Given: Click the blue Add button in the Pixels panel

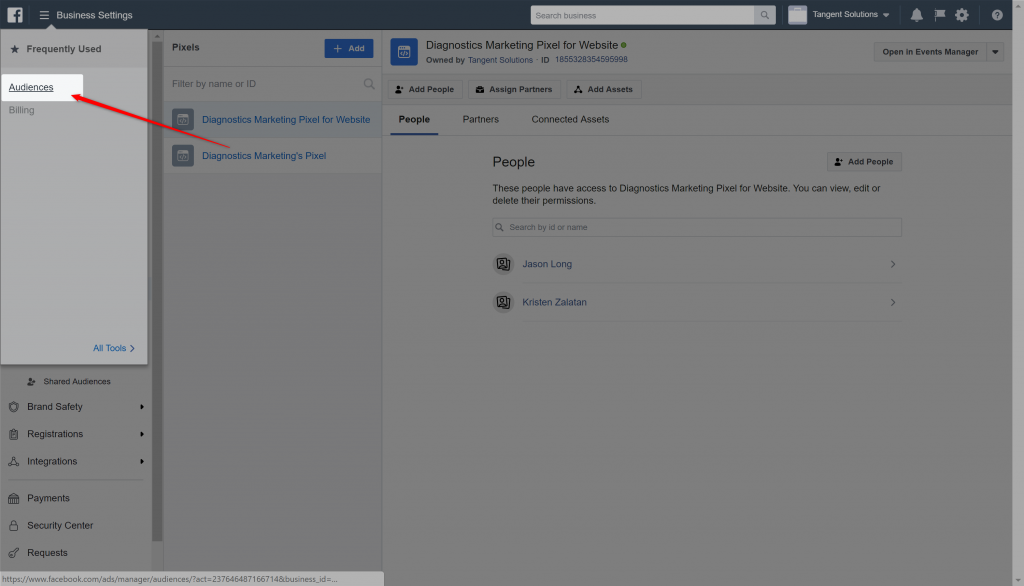Looking at the screenshot, I should point(349,48).
